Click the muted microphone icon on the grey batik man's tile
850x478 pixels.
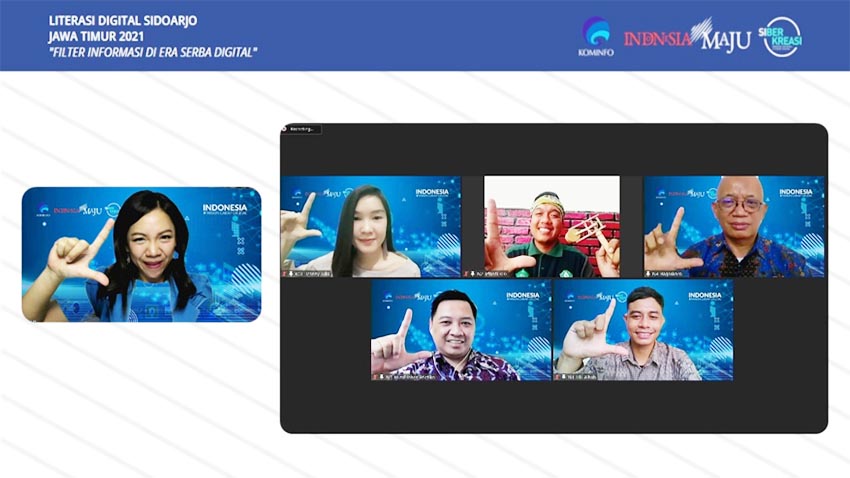pos(557,377)
